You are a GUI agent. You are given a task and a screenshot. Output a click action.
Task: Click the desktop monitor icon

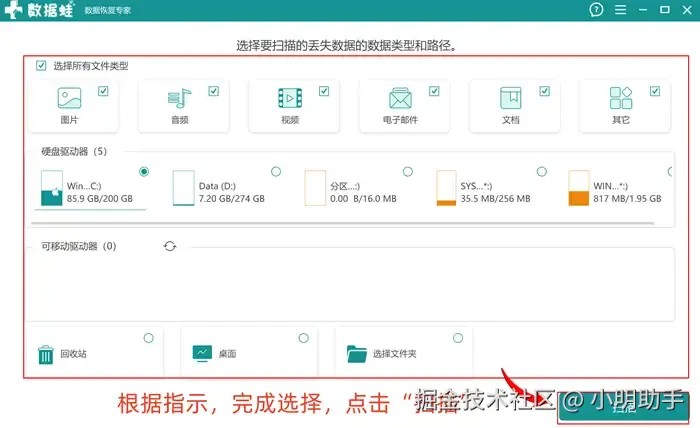tap(202, 353)
